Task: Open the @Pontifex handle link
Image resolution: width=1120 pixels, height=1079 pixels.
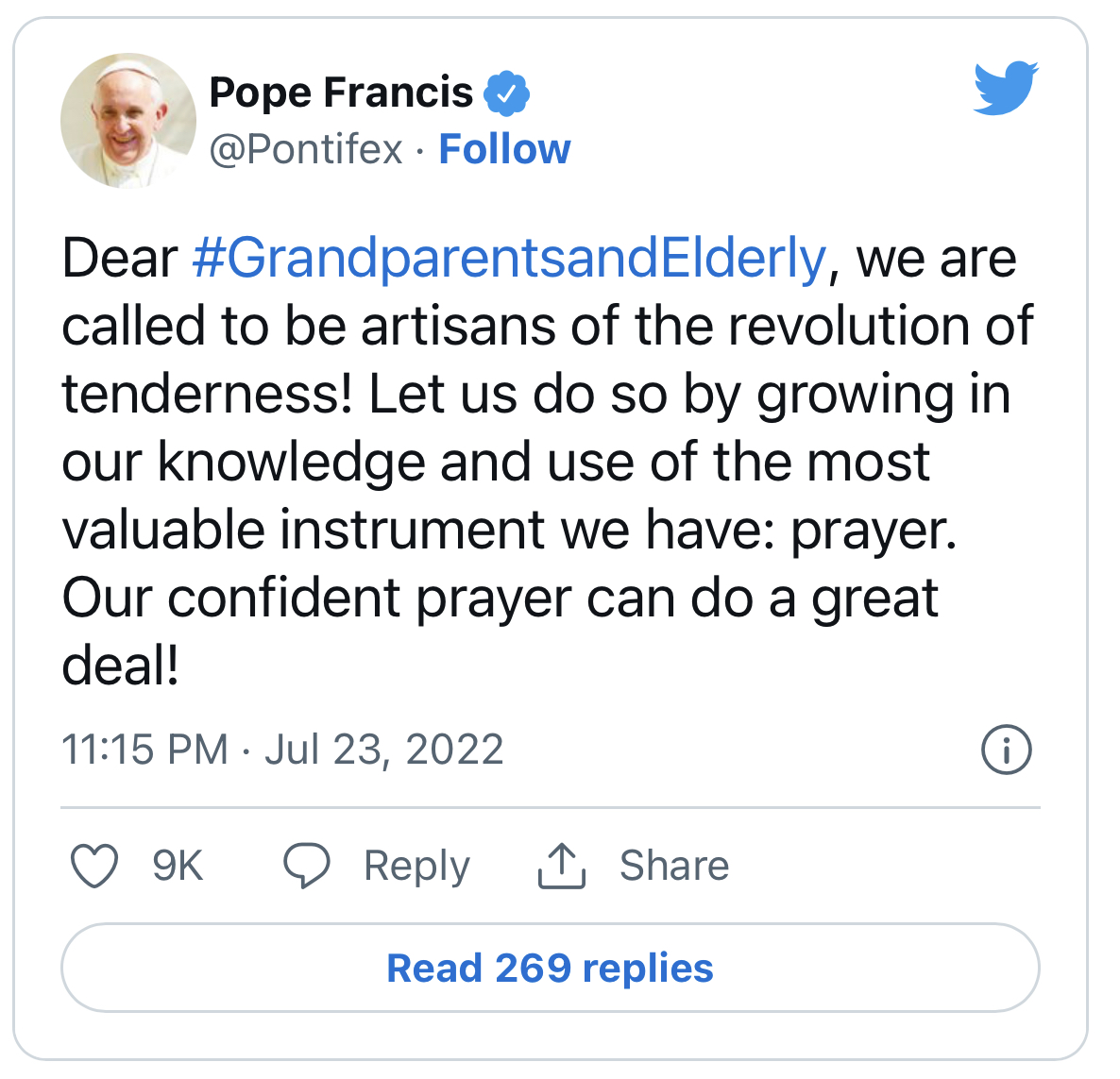Action: pyautogui.click(x=306, y=150)
